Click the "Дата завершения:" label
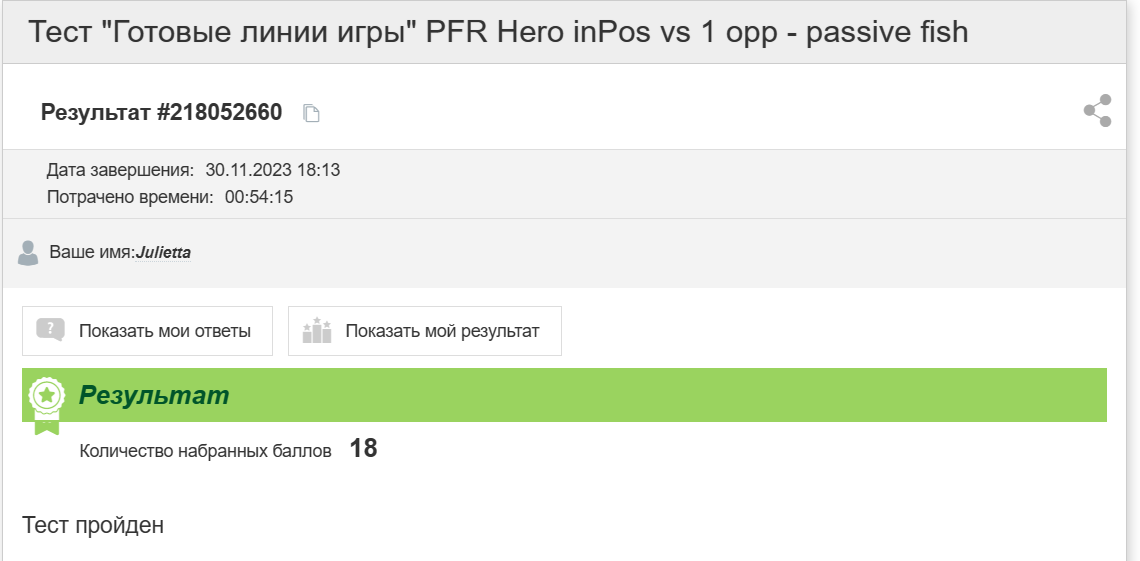 point(121,171)
